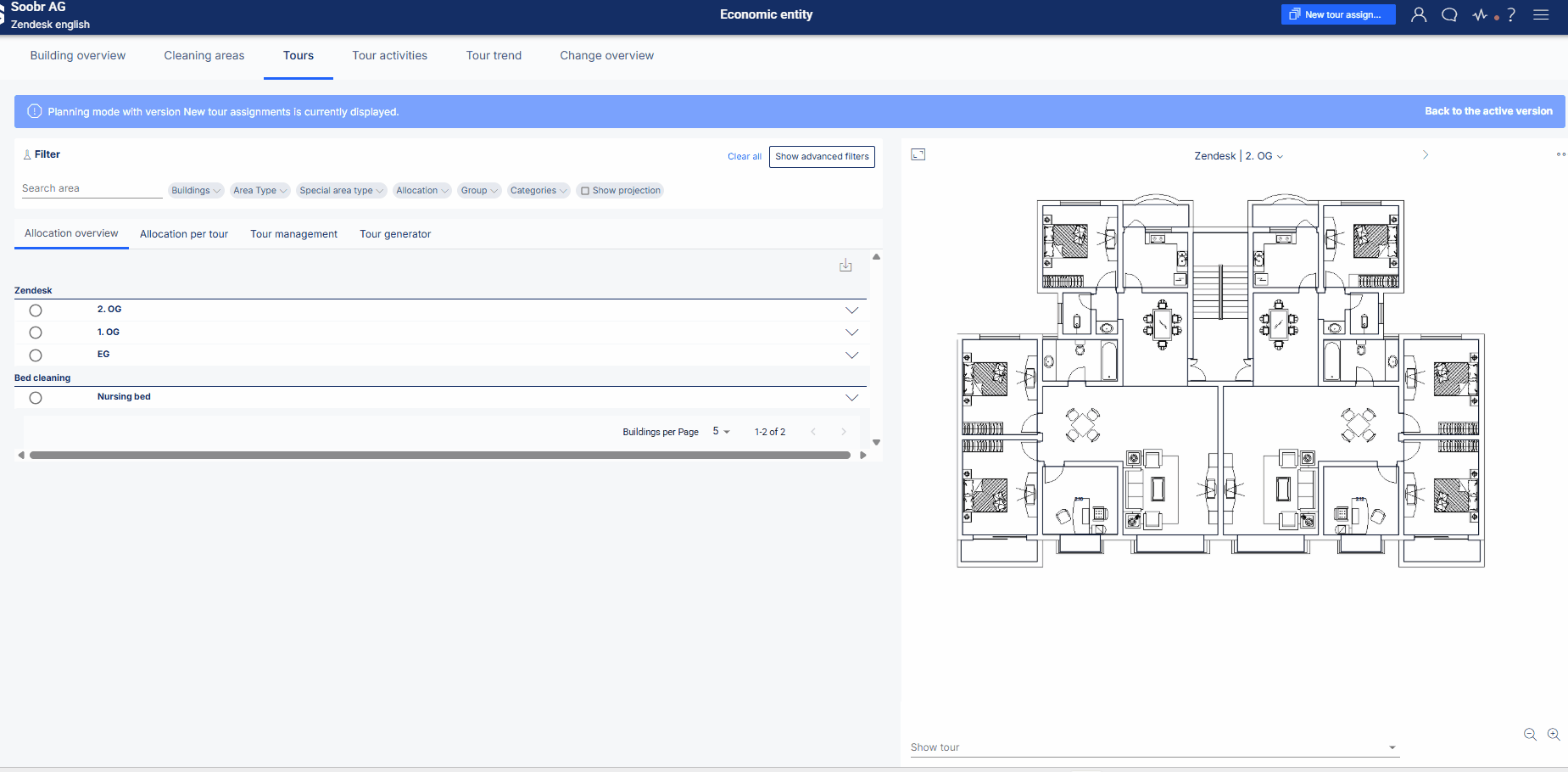Switch to Building overview tab
1568x772 pixels.
click(x=78, y=56)
